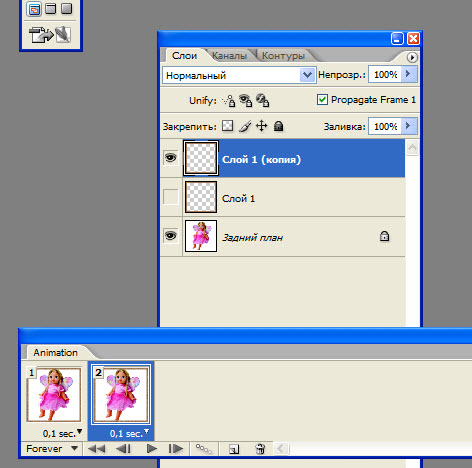Choose full screen mode with menu bar

(x=50, y=8)
